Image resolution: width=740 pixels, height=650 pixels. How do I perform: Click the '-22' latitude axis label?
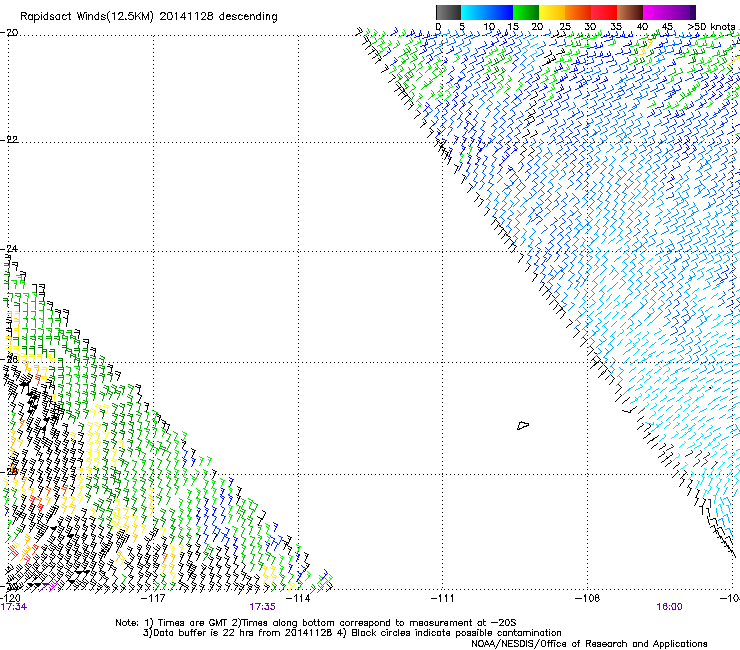pos(9,139)
